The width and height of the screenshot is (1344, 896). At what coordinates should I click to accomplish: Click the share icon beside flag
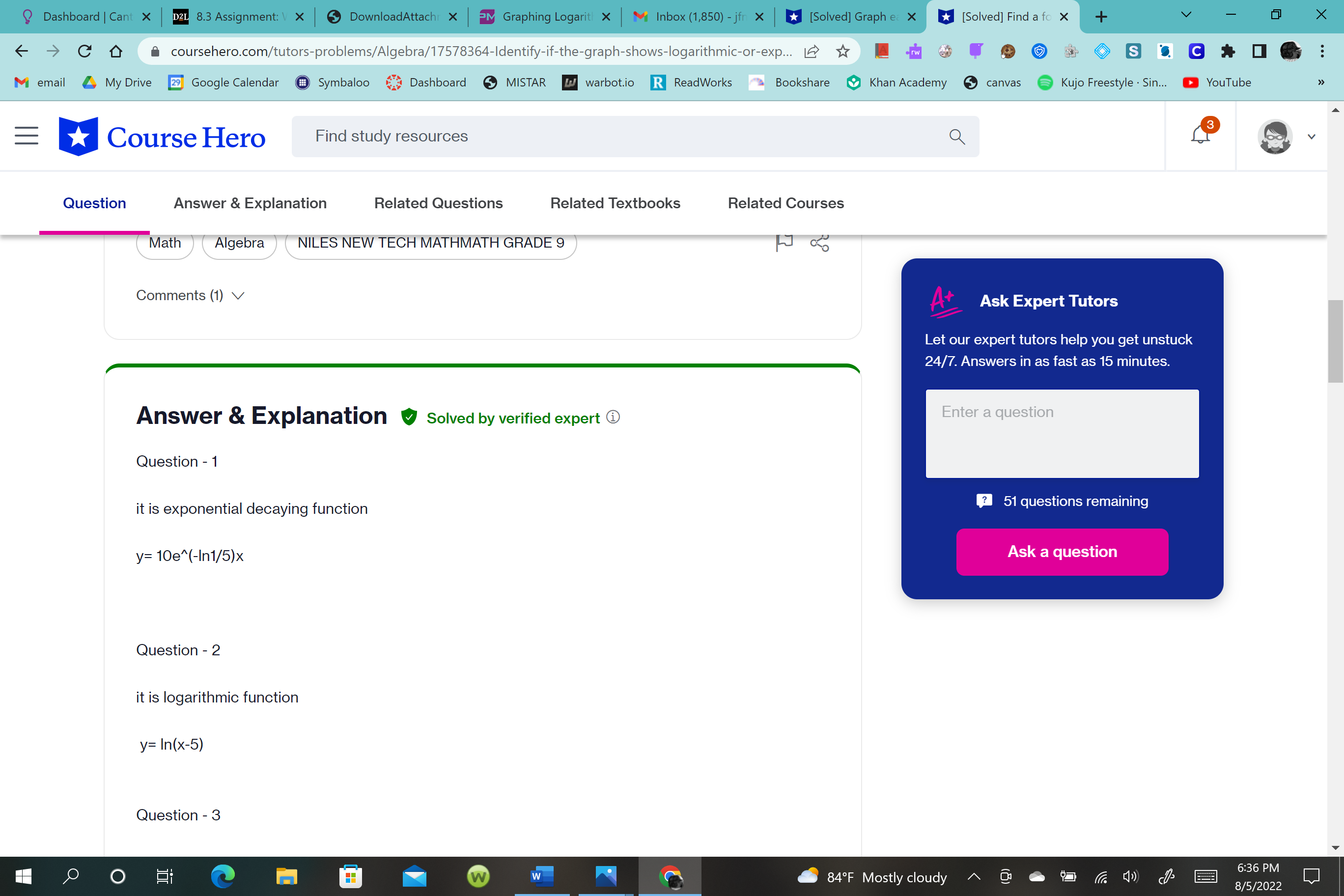819,243
